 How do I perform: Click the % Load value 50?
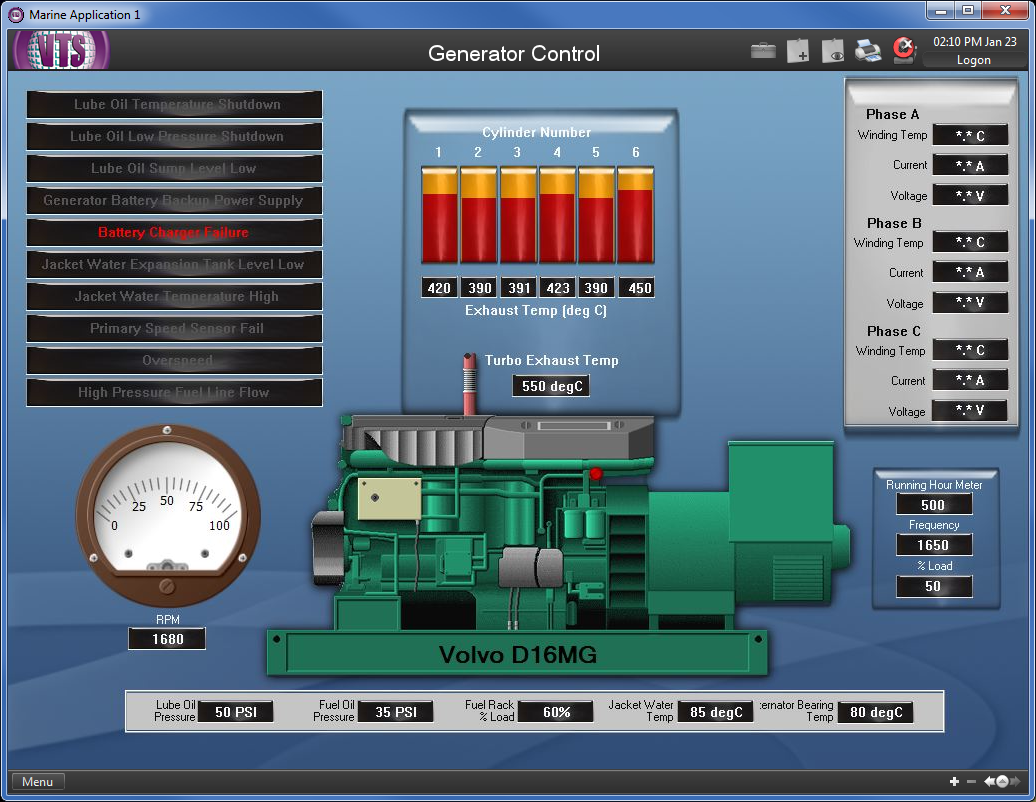pyautogui.click(x=934, y=586)
